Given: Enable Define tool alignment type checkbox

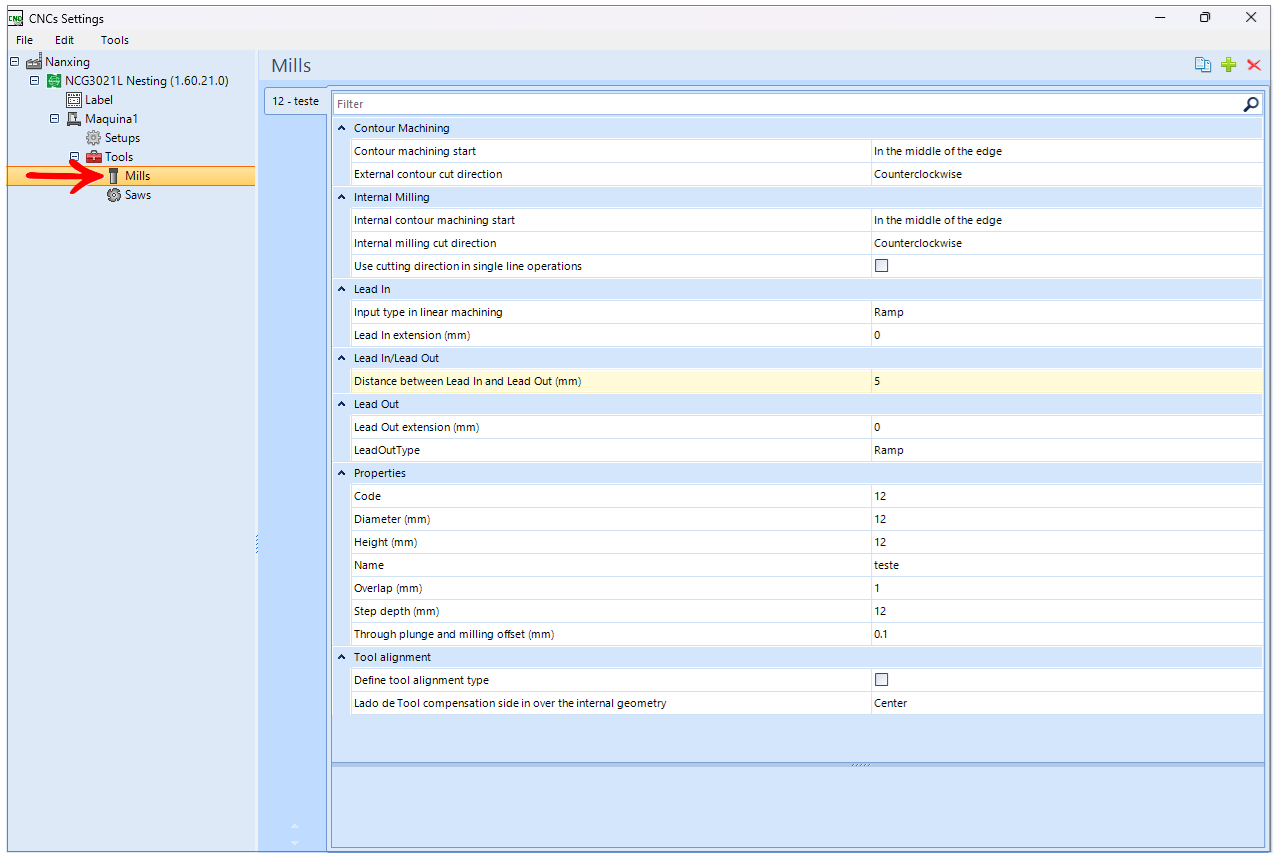Looking at the screenshot, I should [881, 680].
